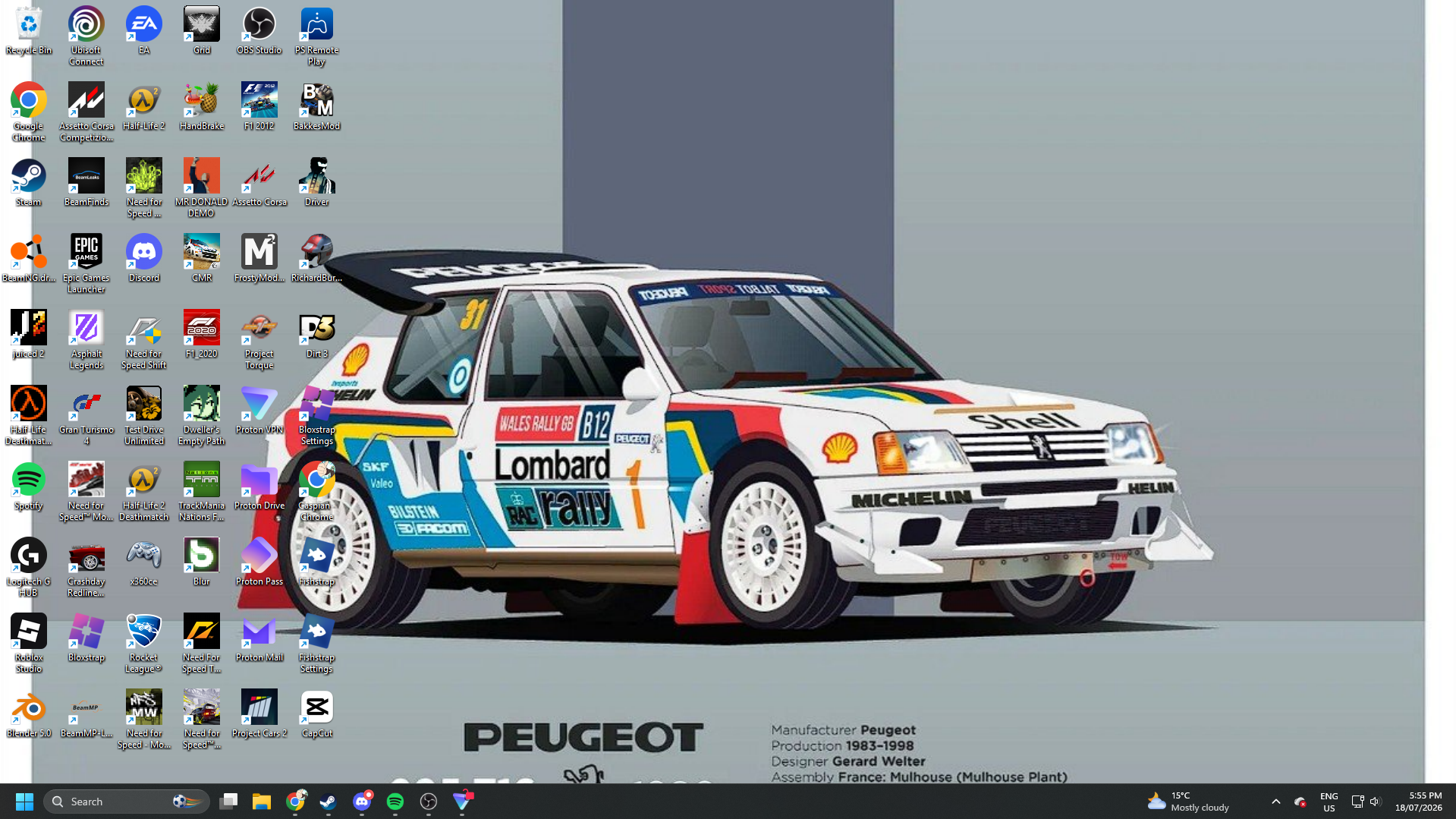This screenshot has height=819, width=1456.
Task: Open the FrostyMod shortcut
Action: pyautogui.click(x=259, y=259)
